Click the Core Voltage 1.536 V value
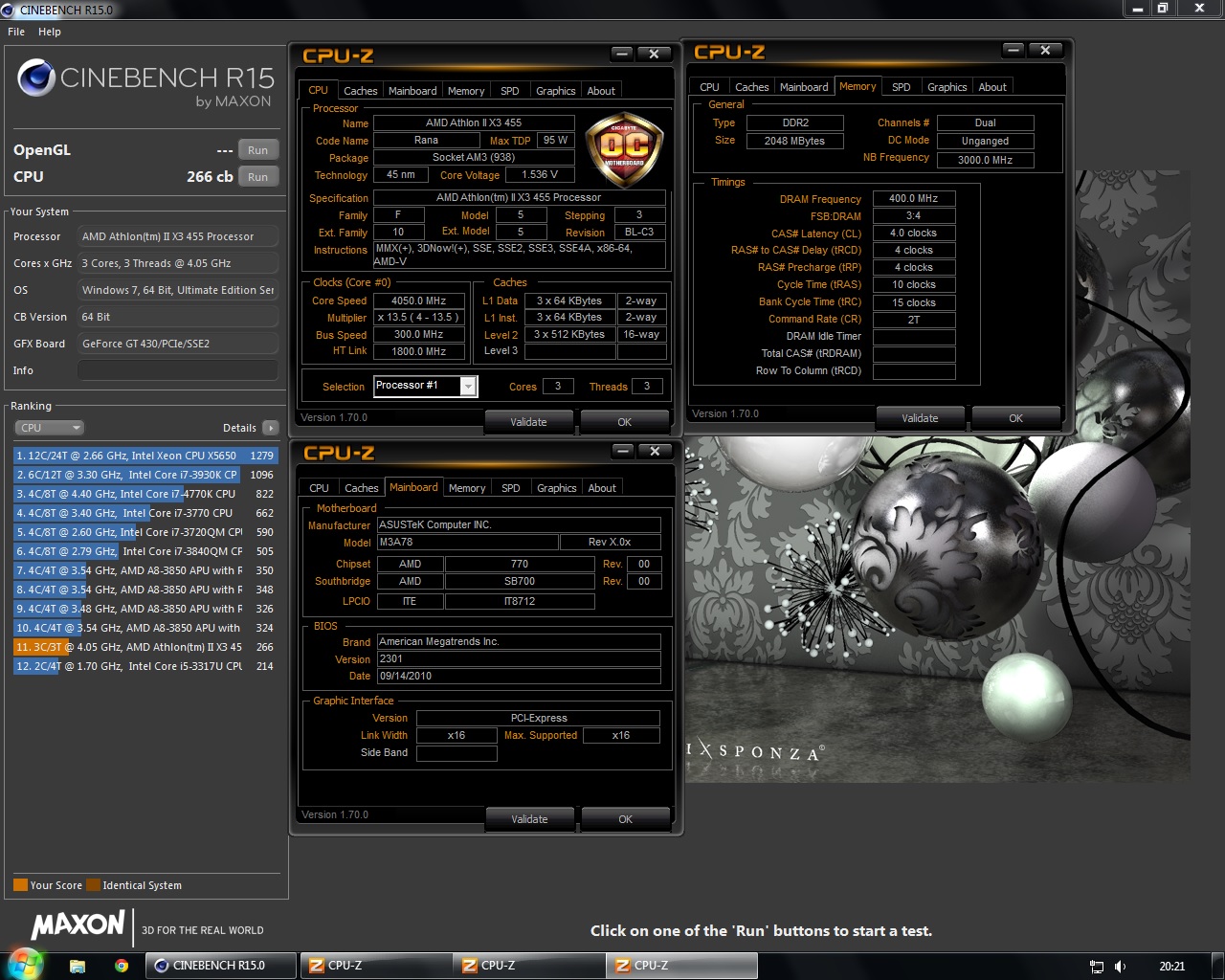The width and height of the screenshot is (1225, 980). [x=540, y=174]
